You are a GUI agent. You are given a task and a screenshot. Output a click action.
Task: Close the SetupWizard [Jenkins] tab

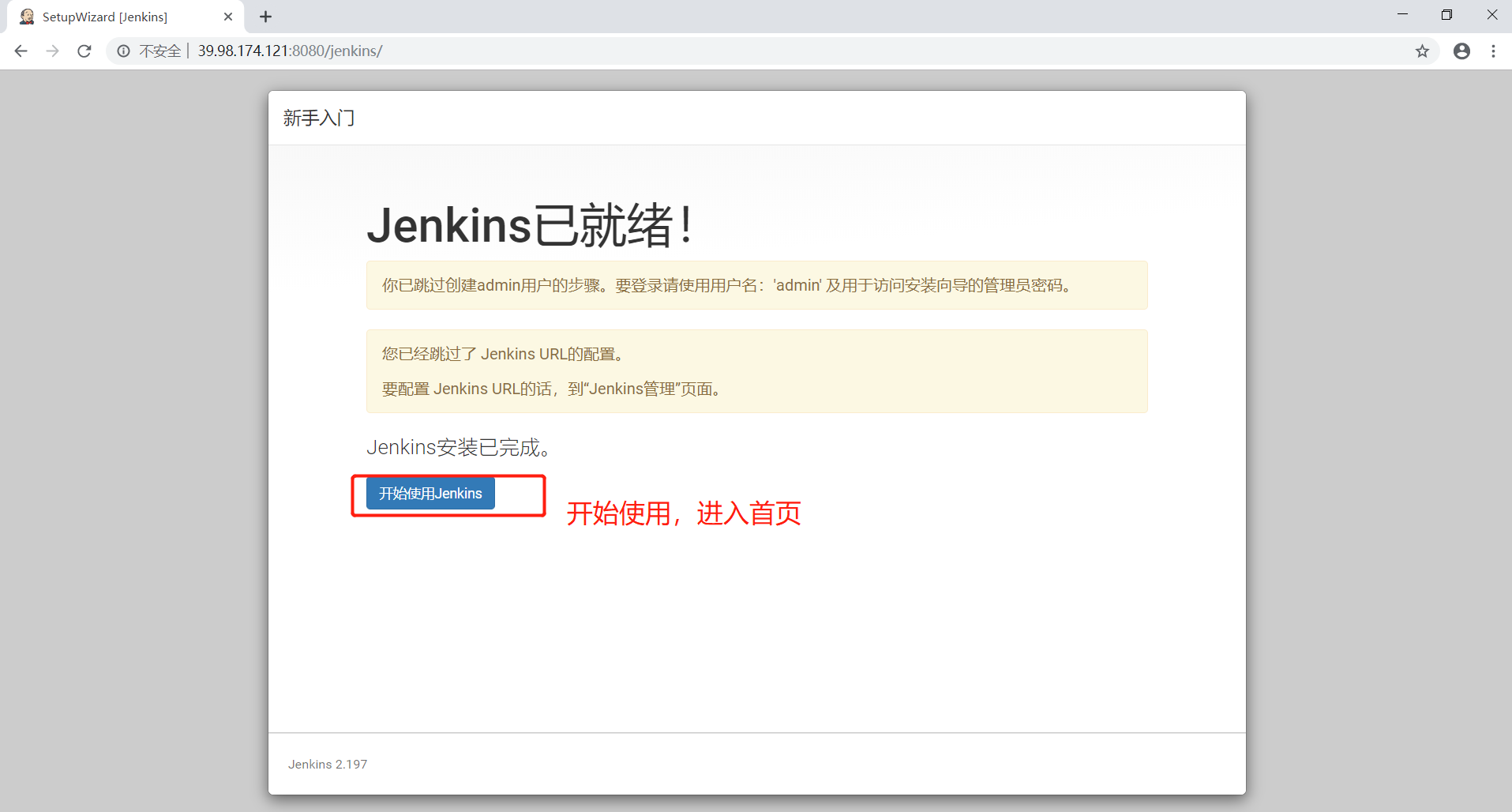pos(228,17)
